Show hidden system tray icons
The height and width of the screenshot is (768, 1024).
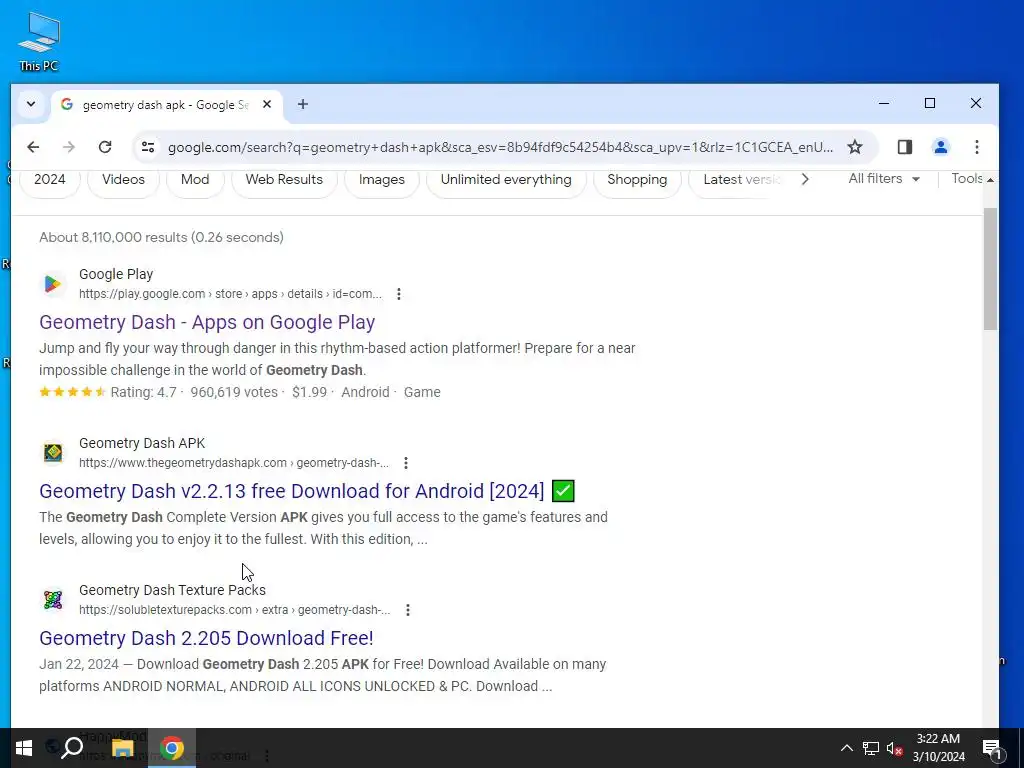(x=846, y=748)
